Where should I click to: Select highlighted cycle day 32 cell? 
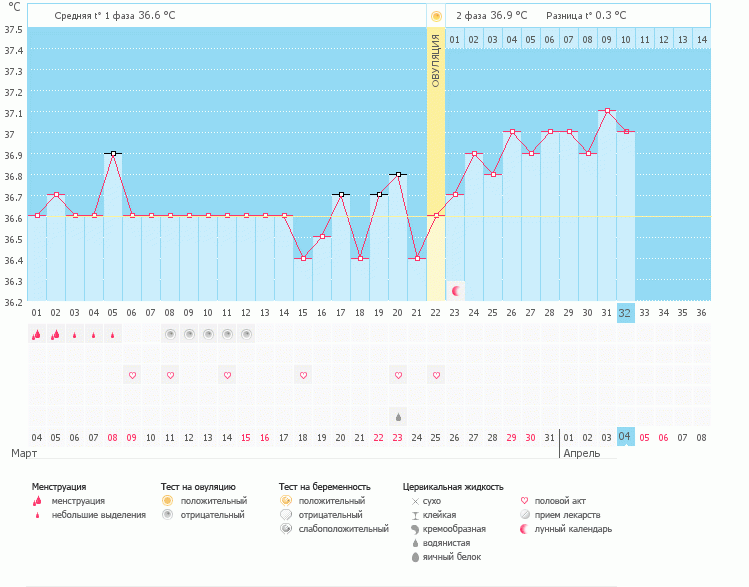625,312
